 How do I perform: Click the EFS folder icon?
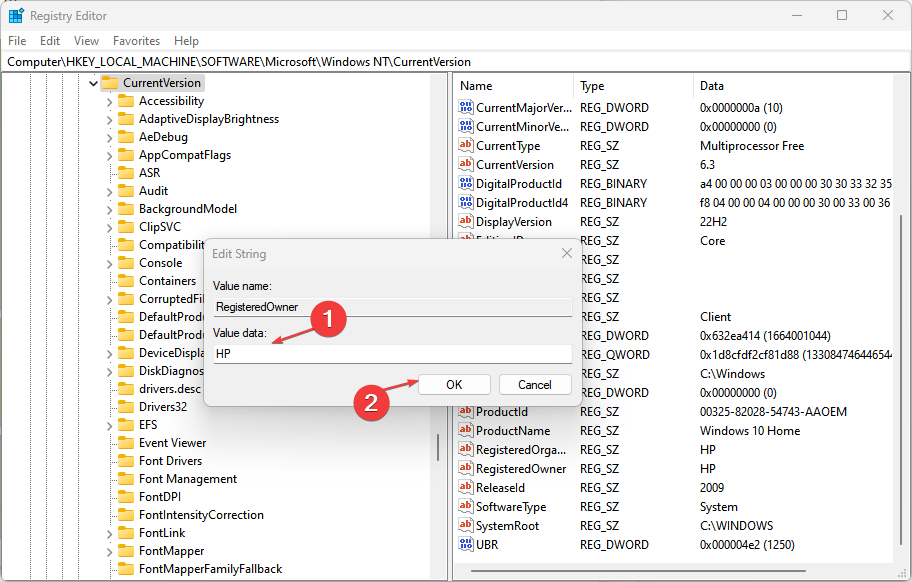[x=126, y=425]
